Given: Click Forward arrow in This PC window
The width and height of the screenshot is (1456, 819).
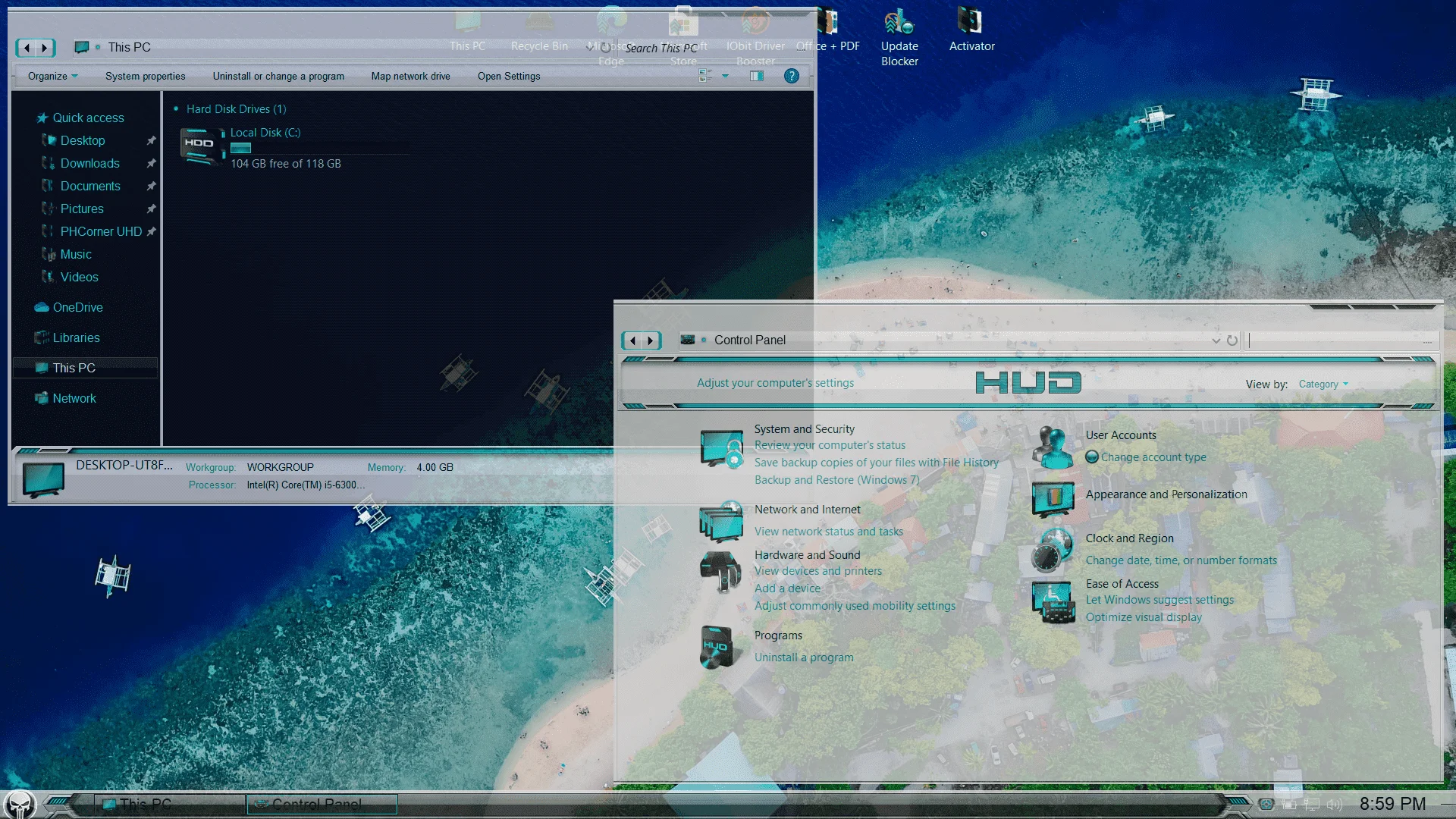Looking at the screenshot, I should pos(45,48).
